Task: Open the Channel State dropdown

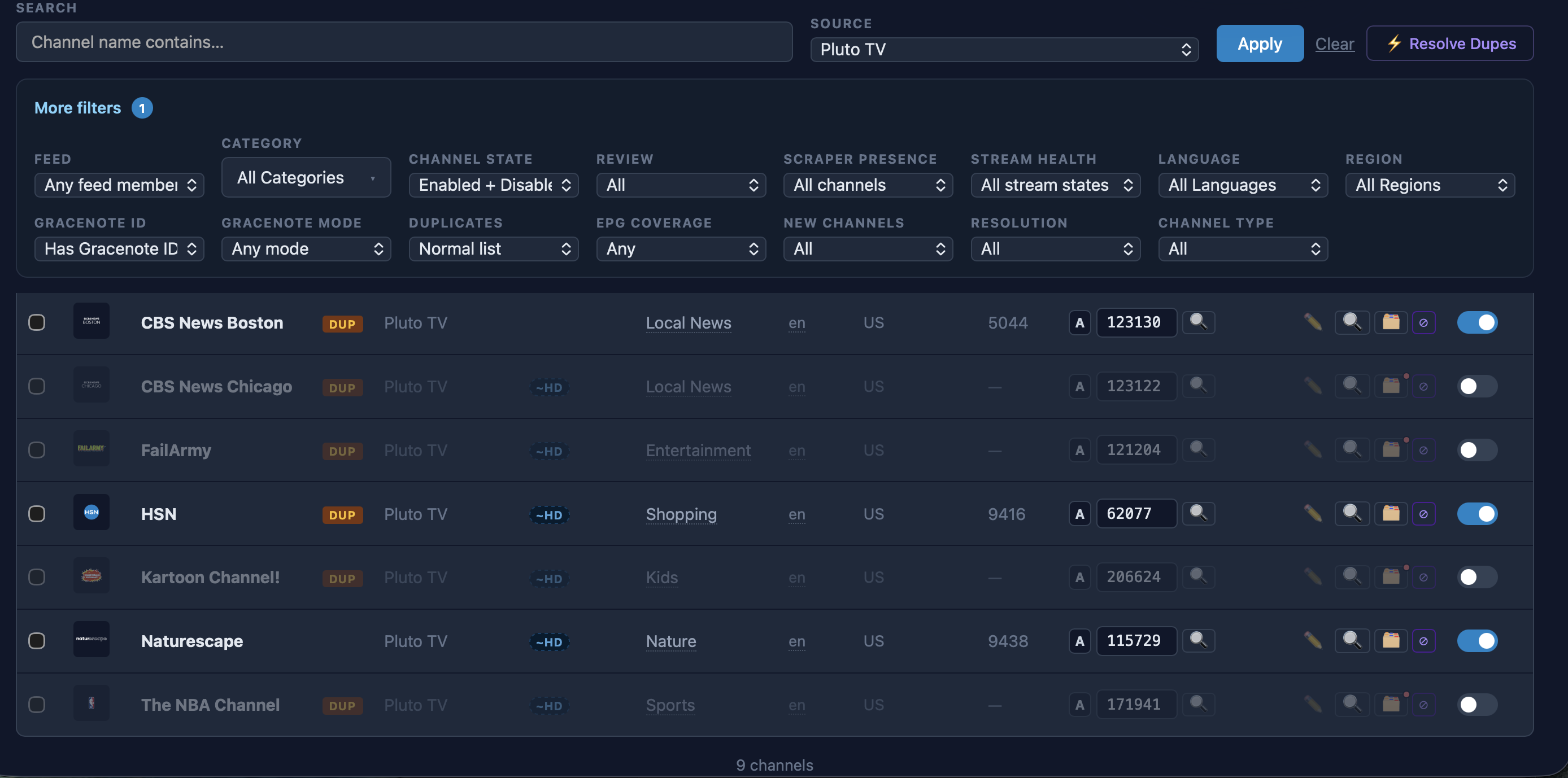Action: point(494,185)
